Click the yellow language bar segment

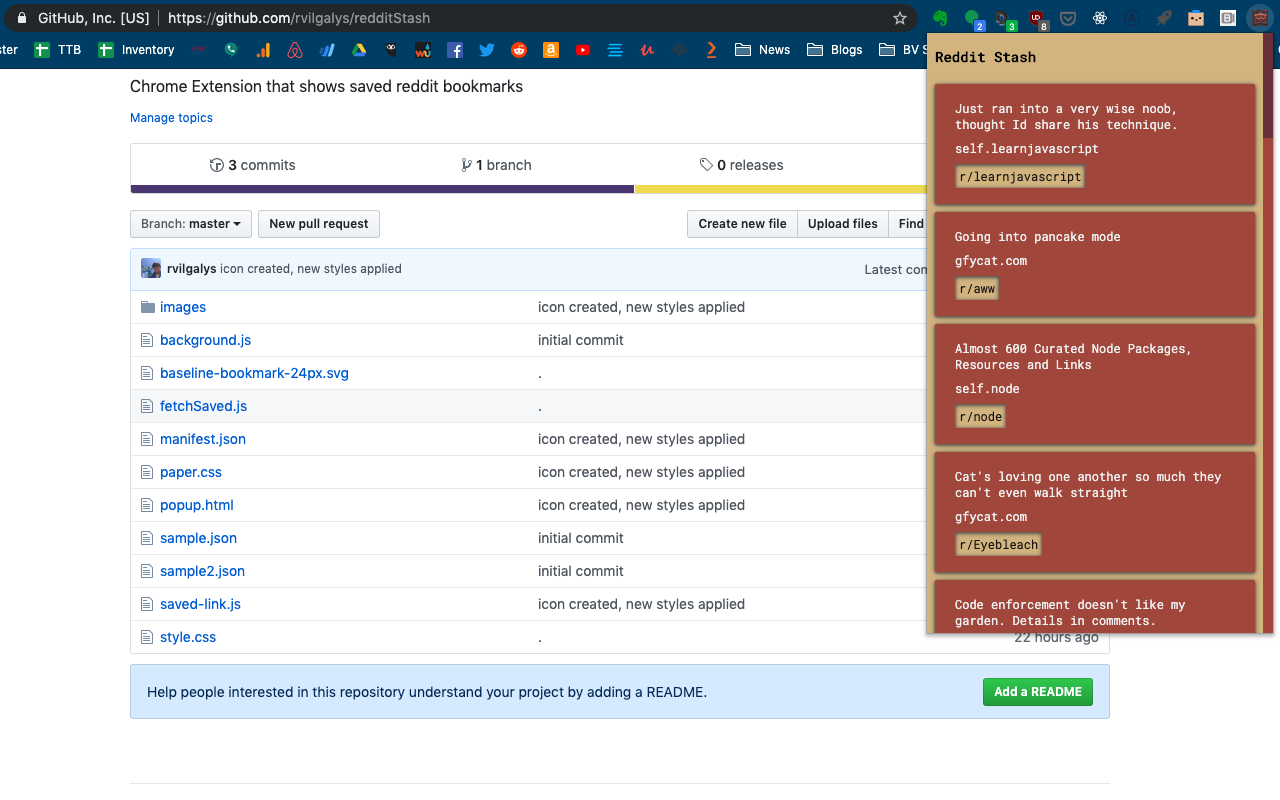click(781, 189)
